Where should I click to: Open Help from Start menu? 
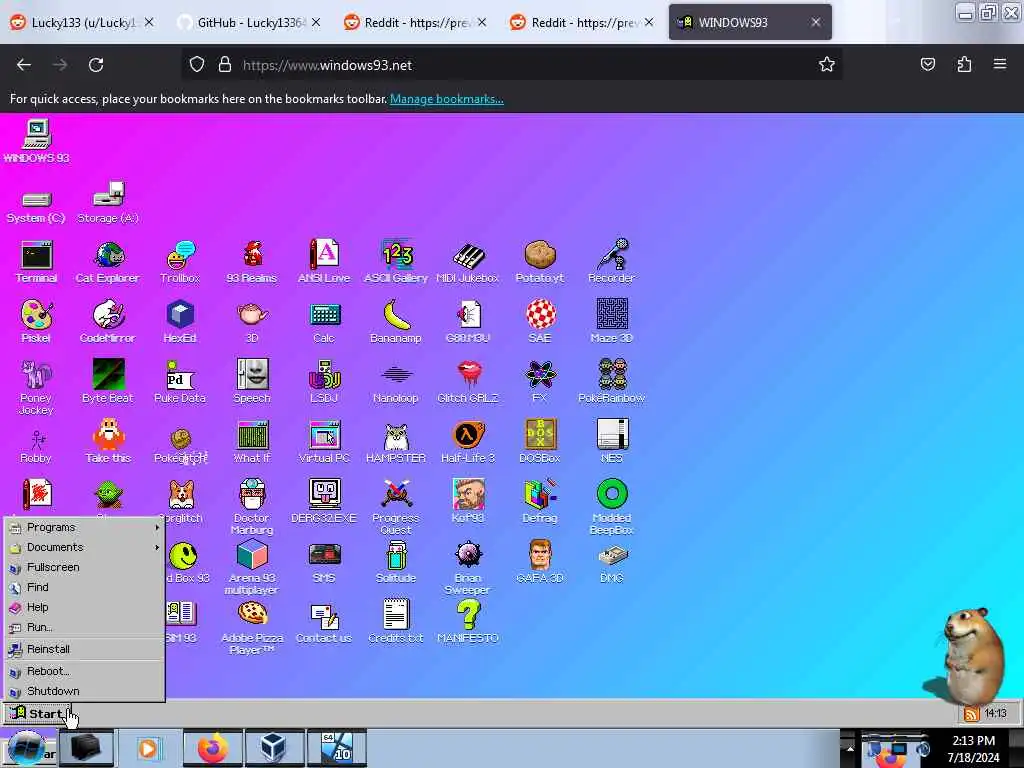(x=84, y=607)
